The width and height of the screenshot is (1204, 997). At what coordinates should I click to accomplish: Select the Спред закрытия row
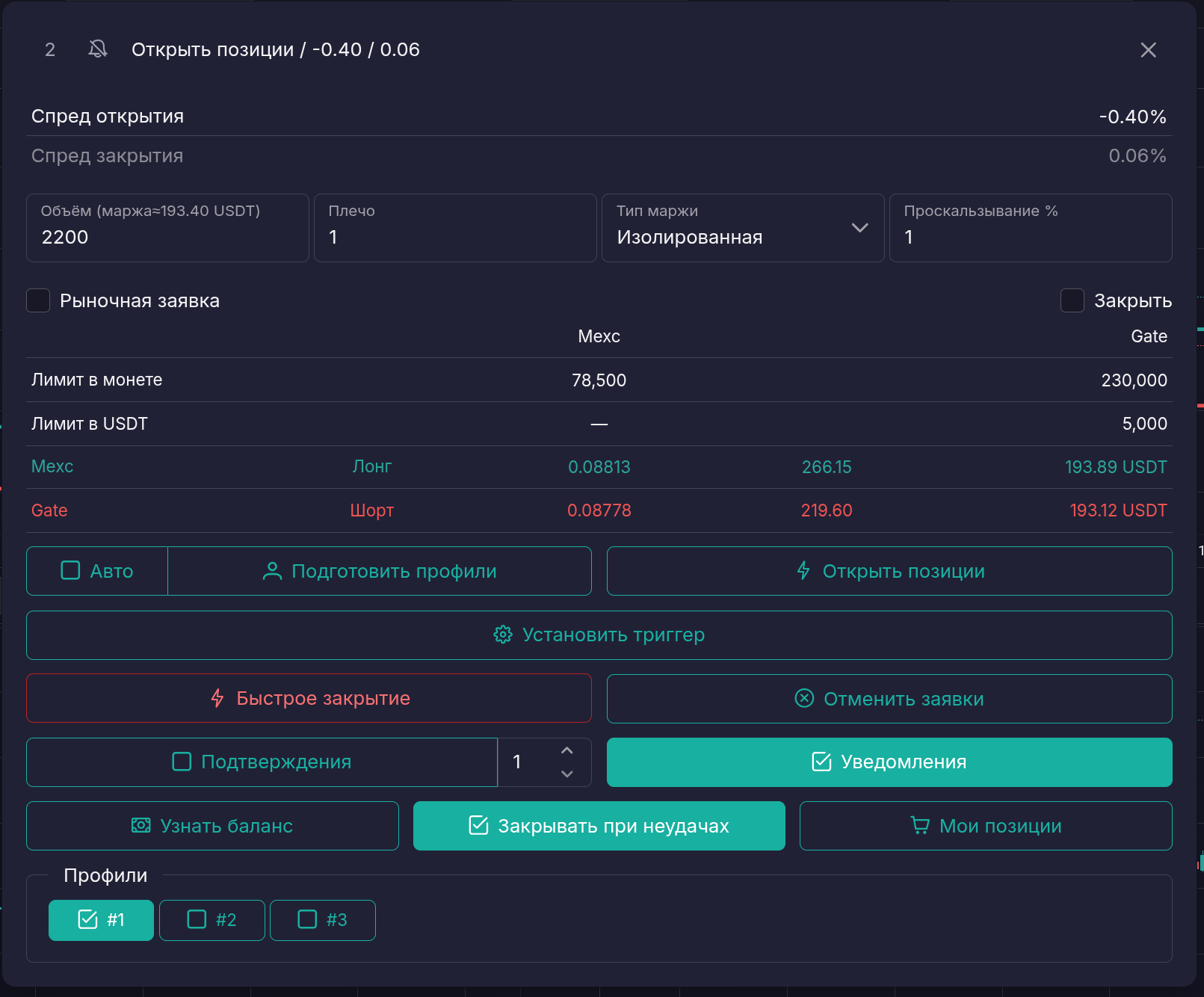coord(599,155)
